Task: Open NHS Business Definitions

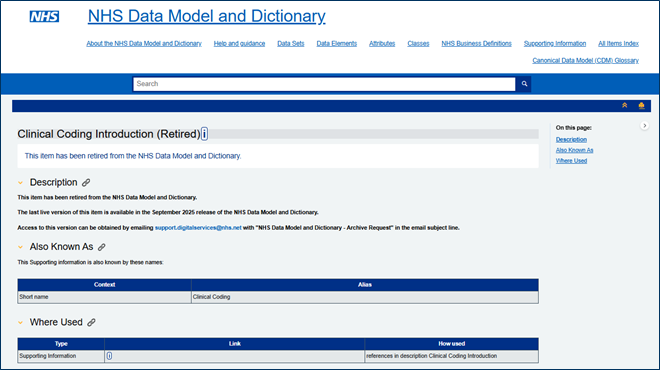Action: pos(476,43)
